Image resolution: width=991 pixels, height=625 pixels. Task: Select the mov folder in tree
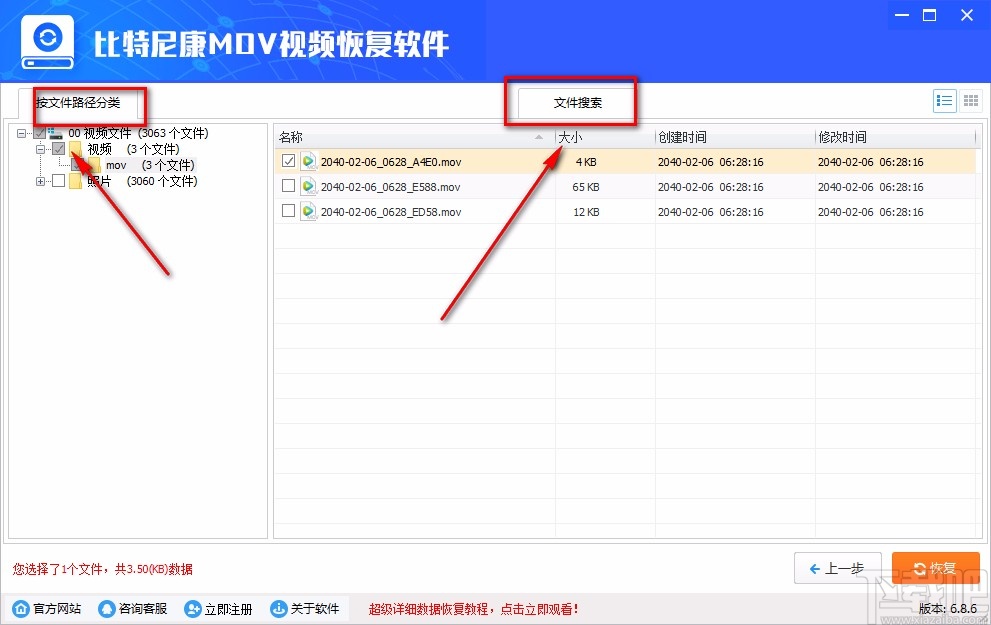pos(116,164)
